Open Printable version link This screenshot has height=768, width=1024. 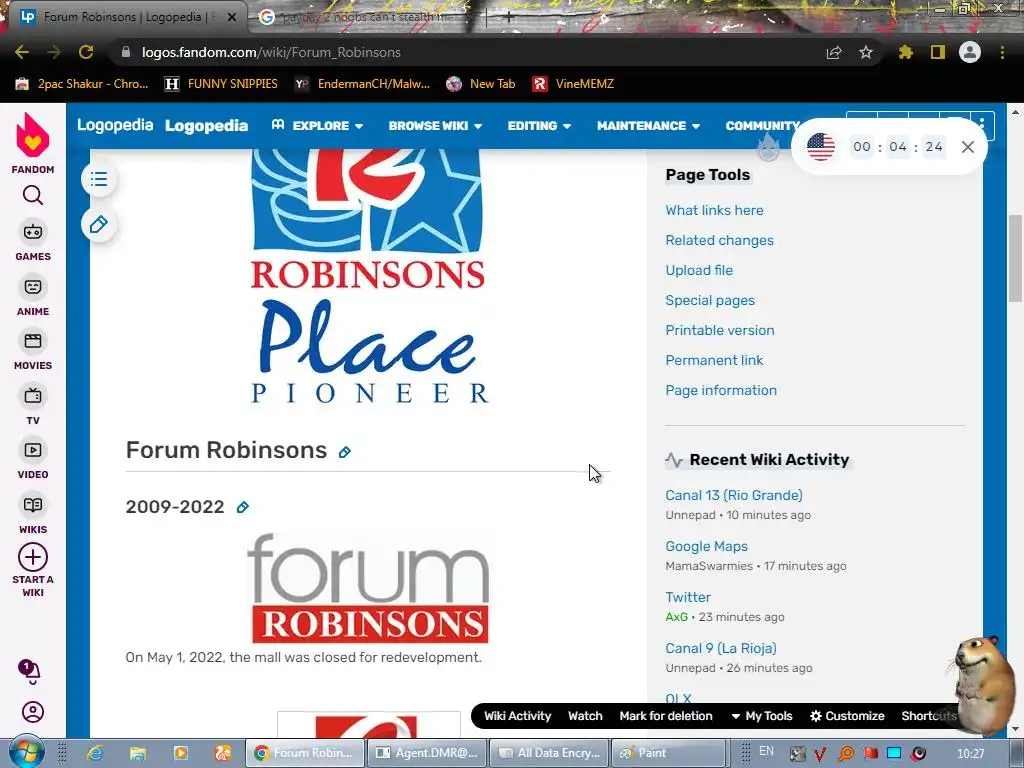pos(720,330)
